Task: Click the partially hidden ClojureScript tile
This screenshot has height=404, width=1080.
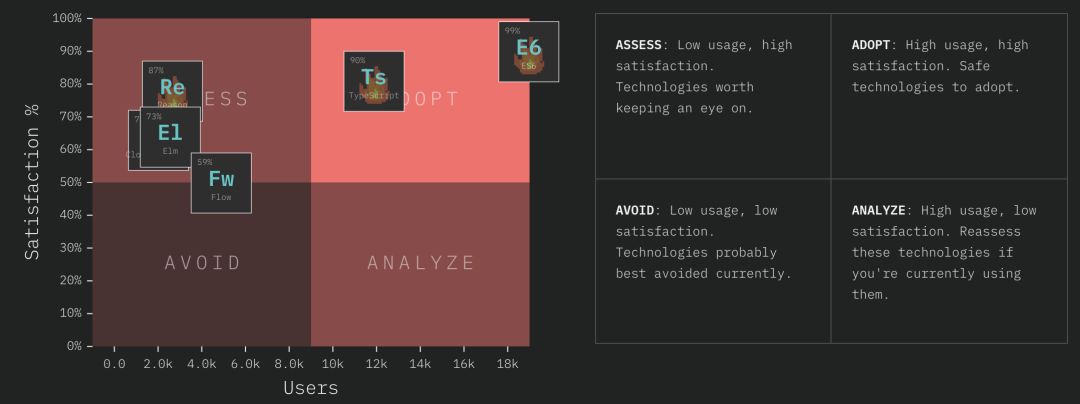Action: tap(134, 150)
